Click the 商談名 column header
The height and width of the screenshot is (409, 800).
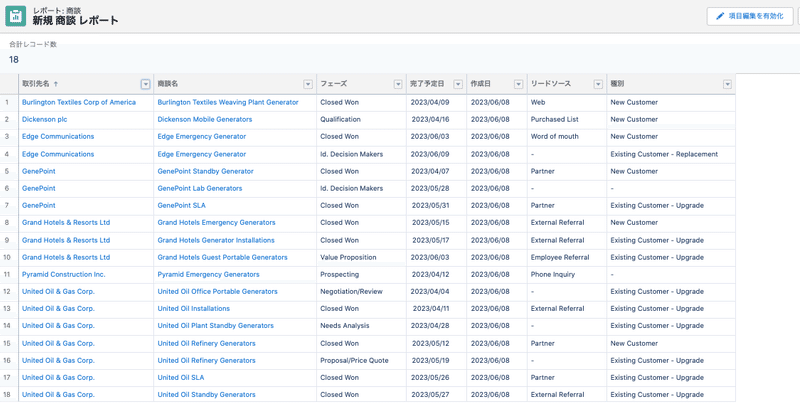pyautogui.click(x=167, y=84)
